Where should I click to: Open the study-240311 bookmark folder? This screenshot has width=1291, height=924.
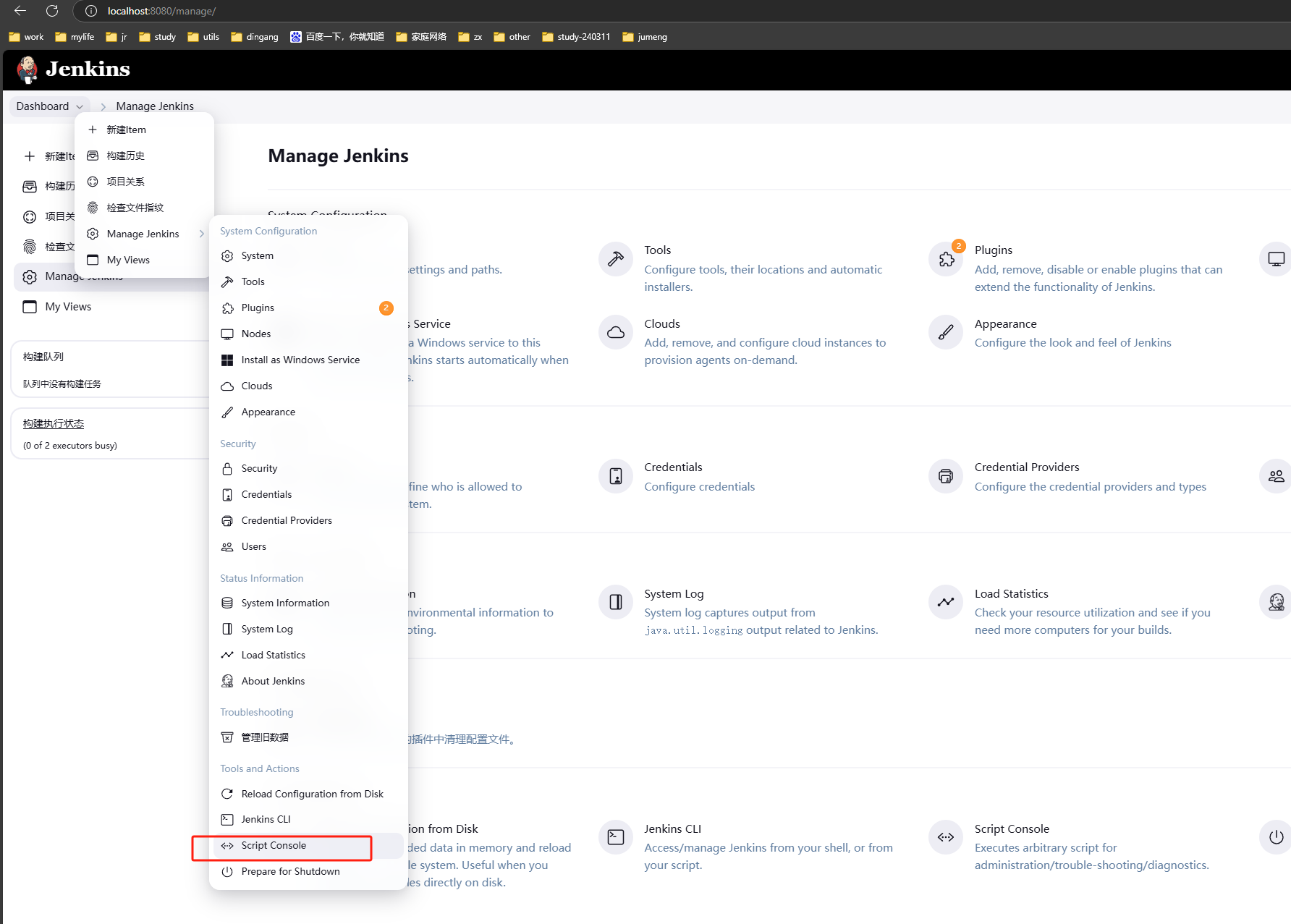(x=576, y=37)
